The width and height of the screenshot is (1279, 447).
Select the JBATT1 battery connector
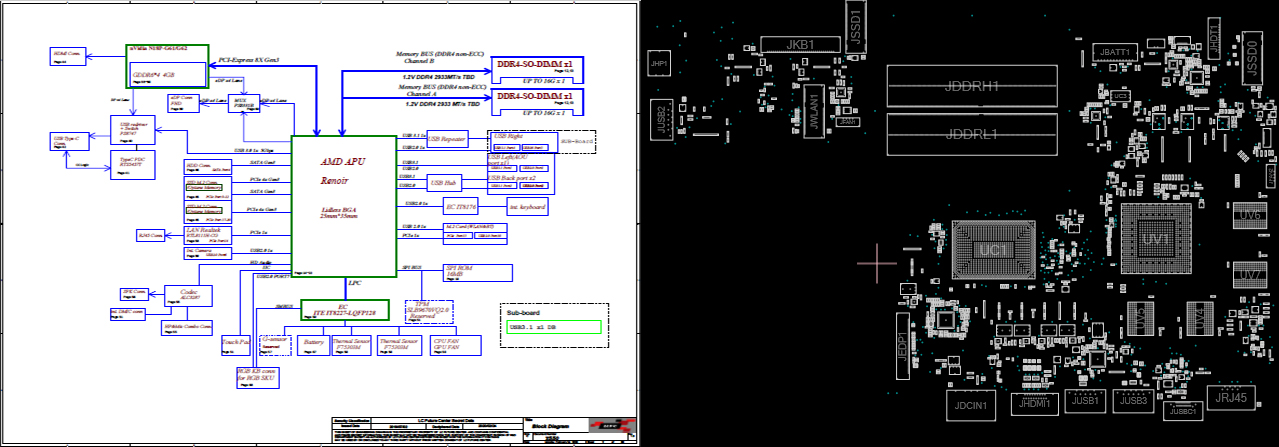[x=1115, y=52]
